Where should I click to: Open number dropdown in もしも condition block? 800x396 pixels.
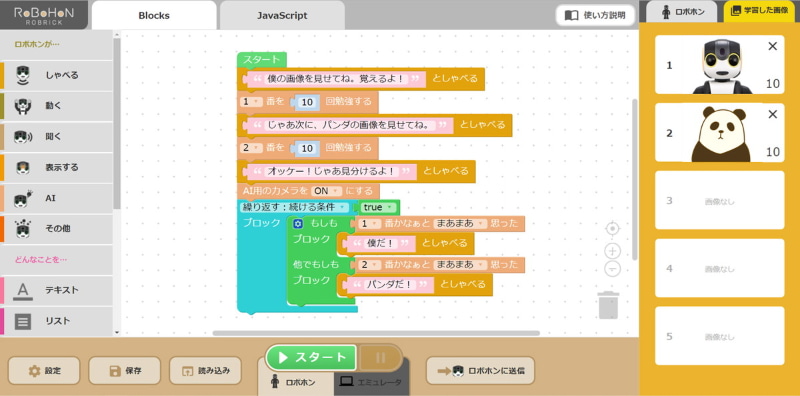[x=369, y=224]
